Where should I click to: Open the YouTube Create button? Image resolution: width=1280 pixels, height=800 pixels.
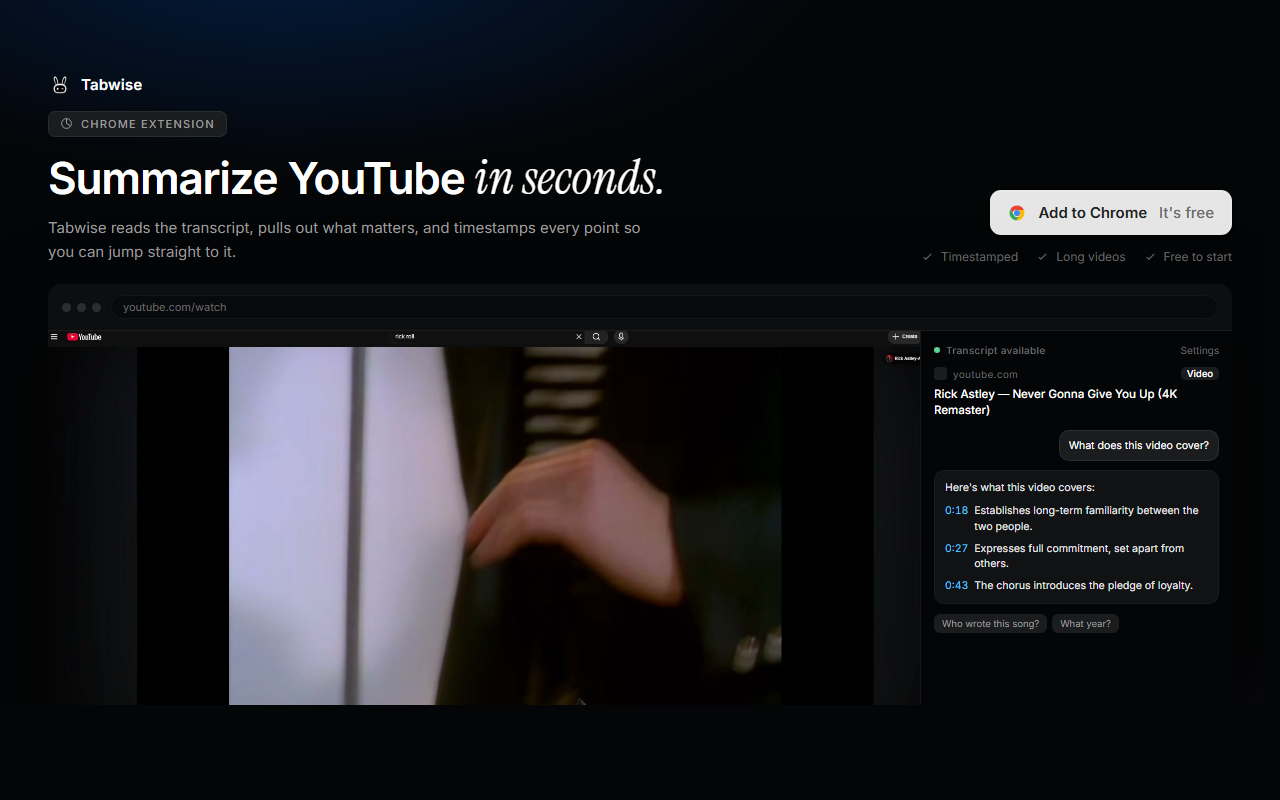[x=904, y=337]
